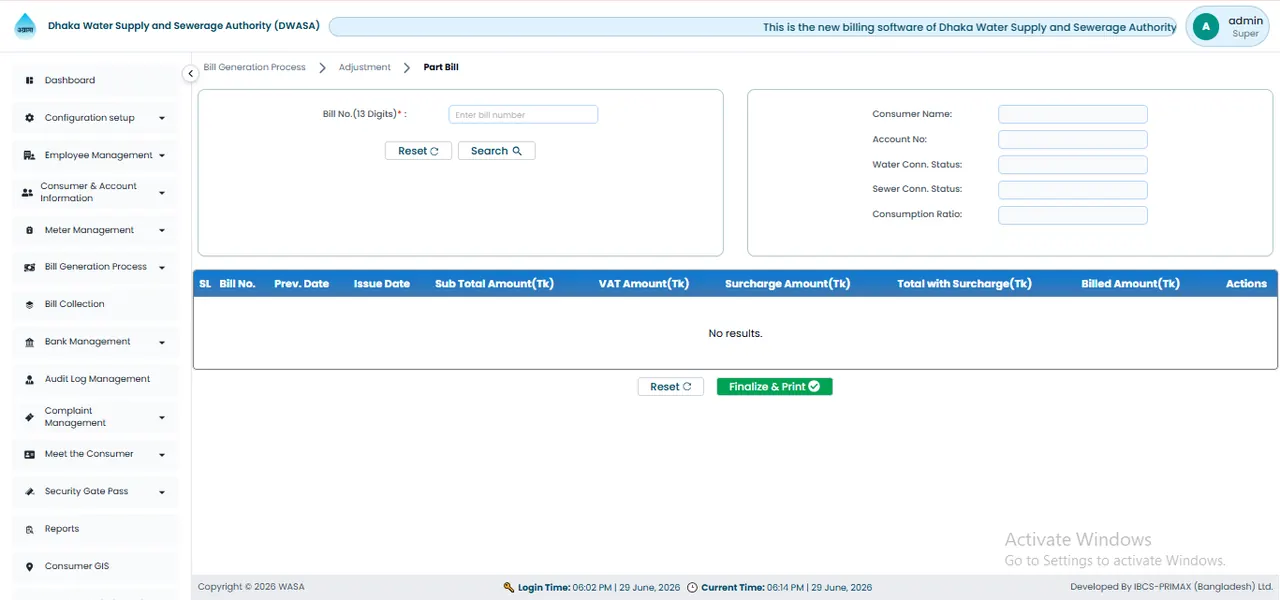1280x600 pixels.
Task: Expand the Security Gate Pass dropdown arrow
Action: [162, 492]
